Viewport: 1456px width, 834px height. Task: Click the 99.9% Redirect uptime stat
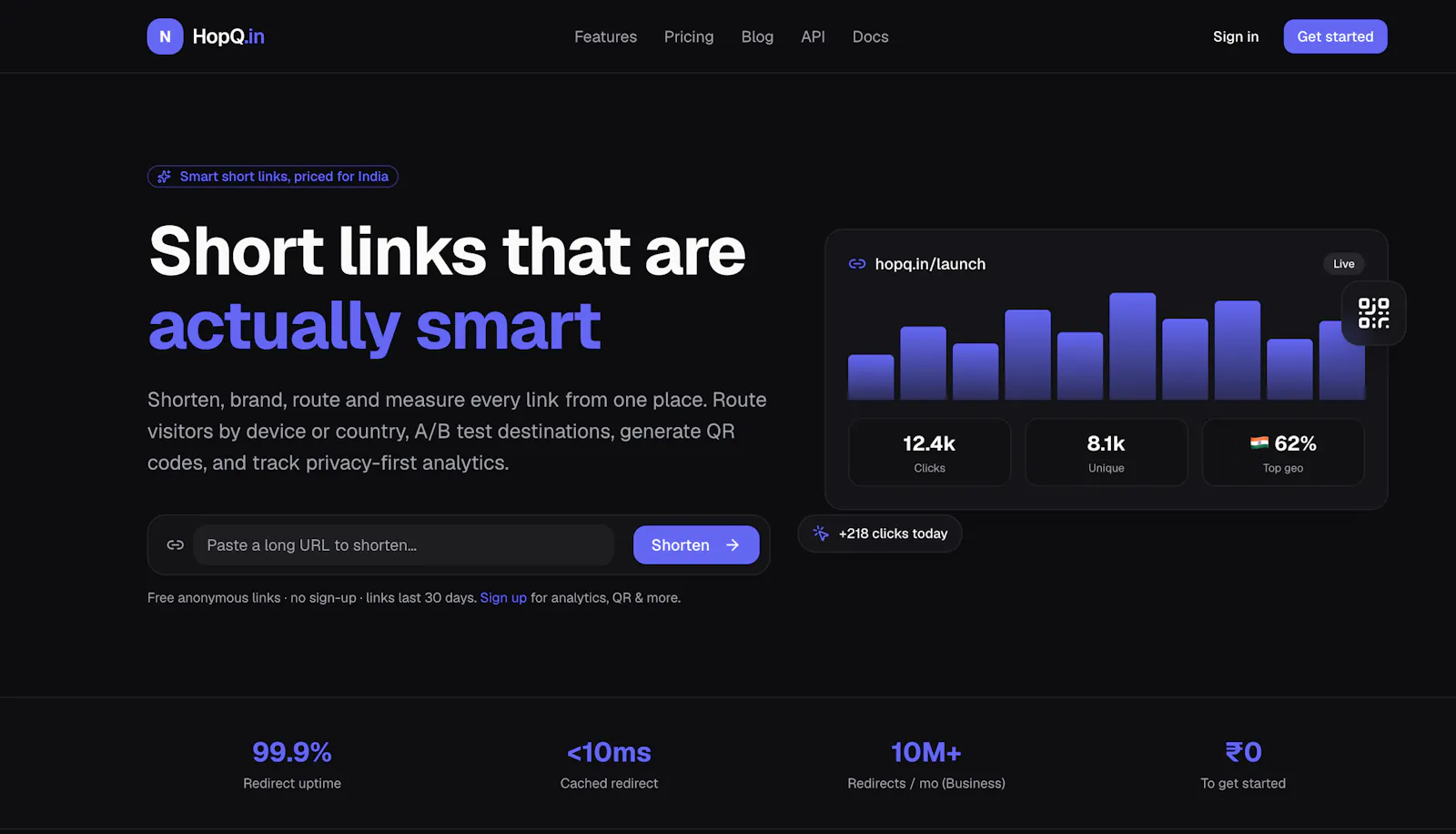[292, 766]
